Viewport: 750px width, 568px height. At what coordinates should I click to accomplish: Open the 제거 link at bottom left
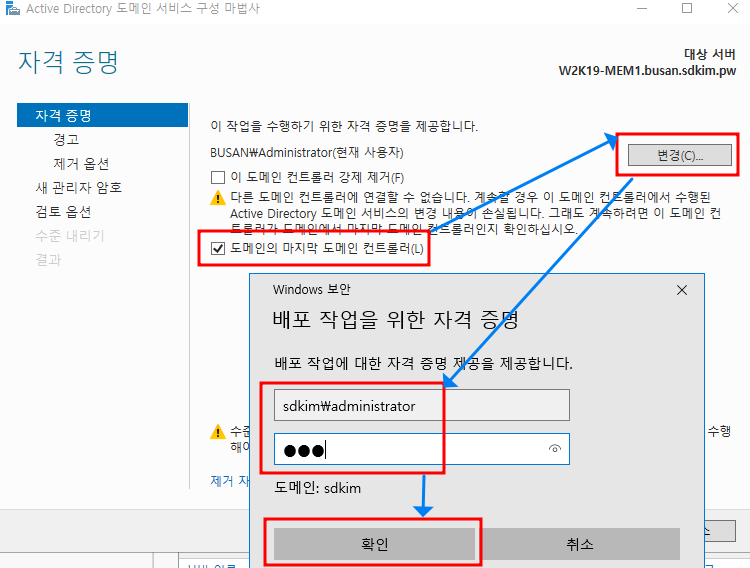[x=230, y=481]
